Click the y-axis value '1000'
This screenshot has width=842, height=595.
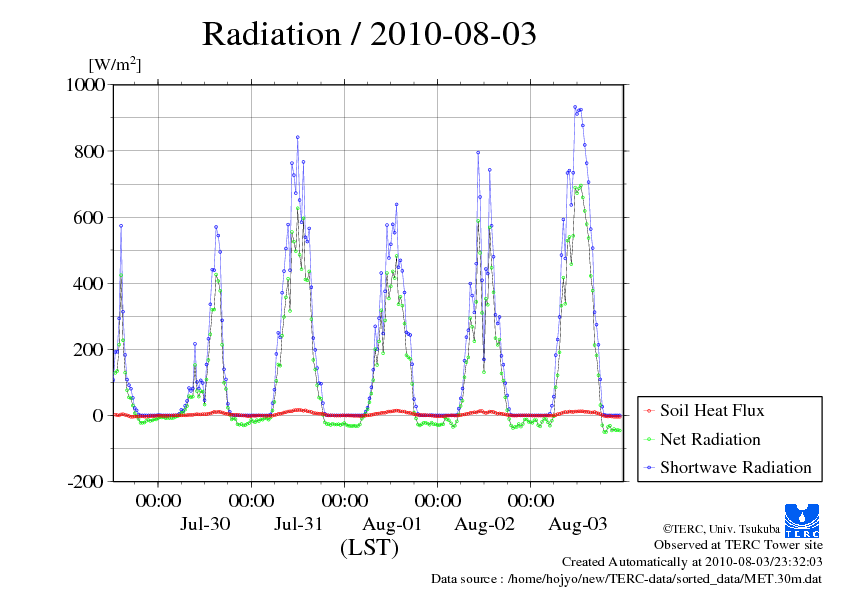pos(85,84)
